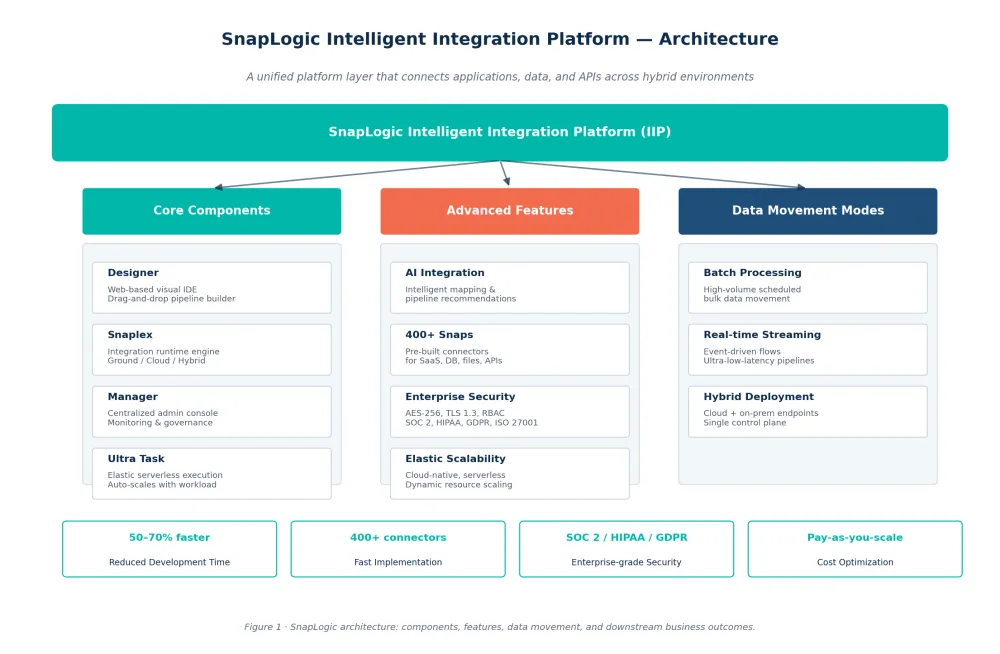Click 'Single control plane' text
The height and width of the screenshot is (654, 1000).
point(744,422)
